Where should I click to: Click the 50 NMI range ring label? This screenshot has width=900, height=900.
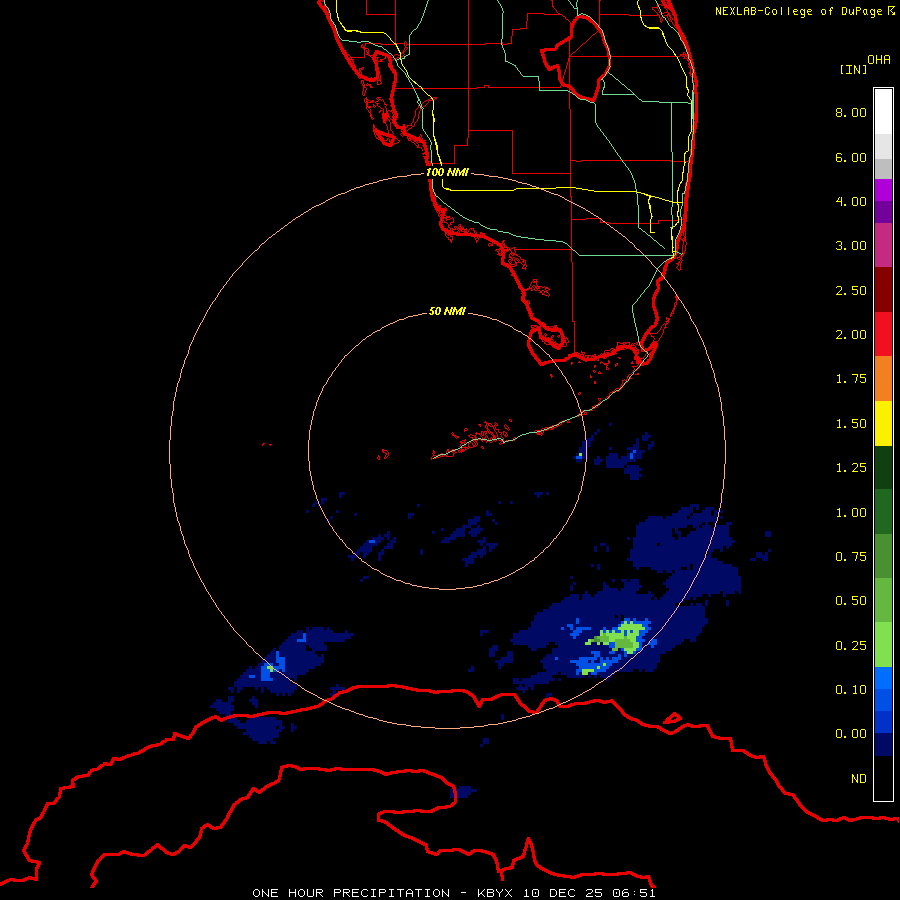tap(447, 312)
